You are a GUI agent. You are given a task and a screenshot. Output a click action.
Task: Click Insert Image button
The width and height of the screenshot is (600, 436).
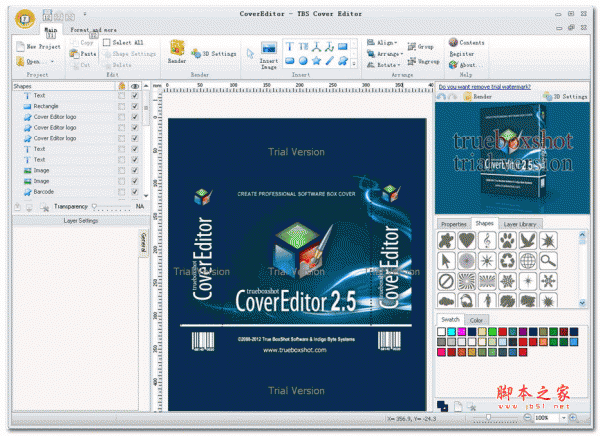coord(269,56)
